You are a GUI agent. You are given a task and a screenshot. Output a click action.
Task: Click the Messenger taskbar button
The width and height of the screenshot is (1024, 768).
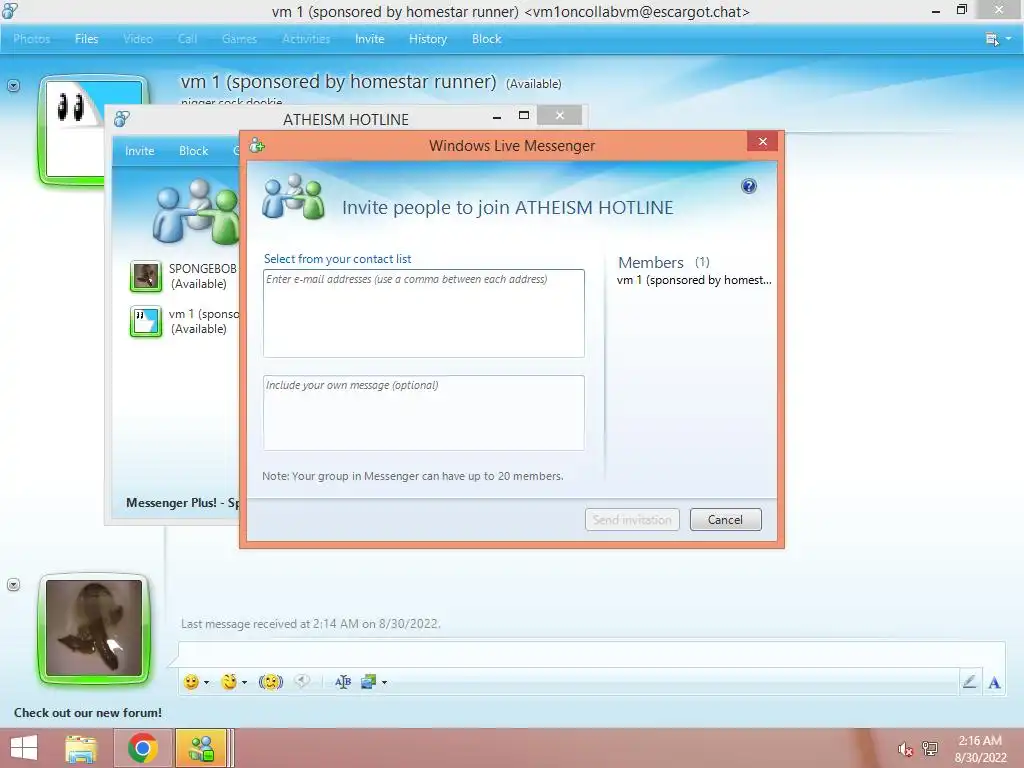coord(201,748)
